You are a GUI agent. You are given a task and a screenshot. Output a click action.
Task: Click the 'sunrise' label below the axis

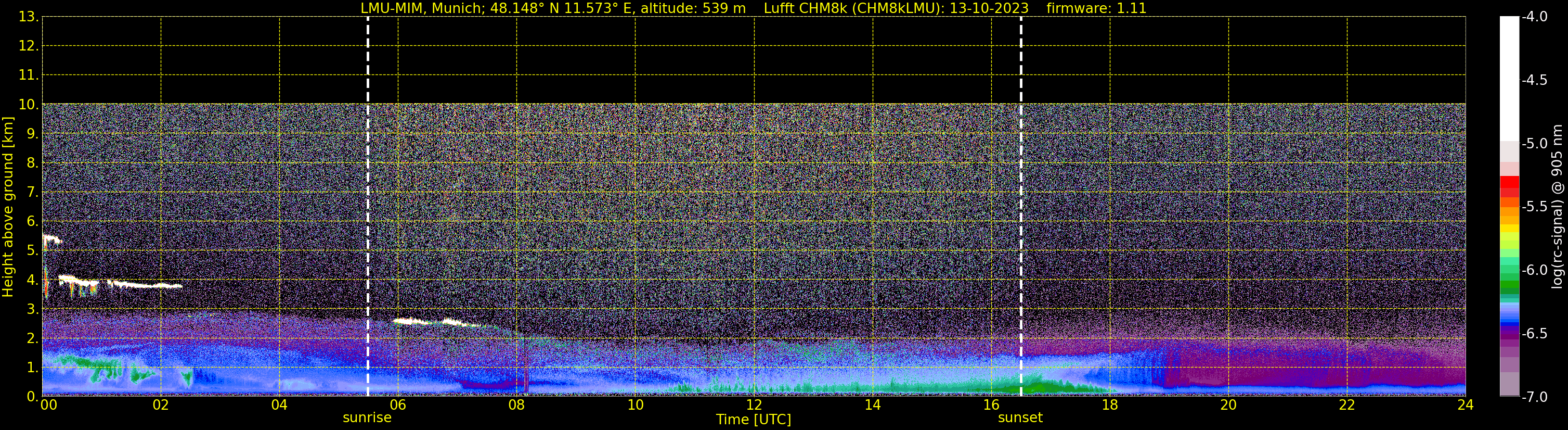coord(367,417)
